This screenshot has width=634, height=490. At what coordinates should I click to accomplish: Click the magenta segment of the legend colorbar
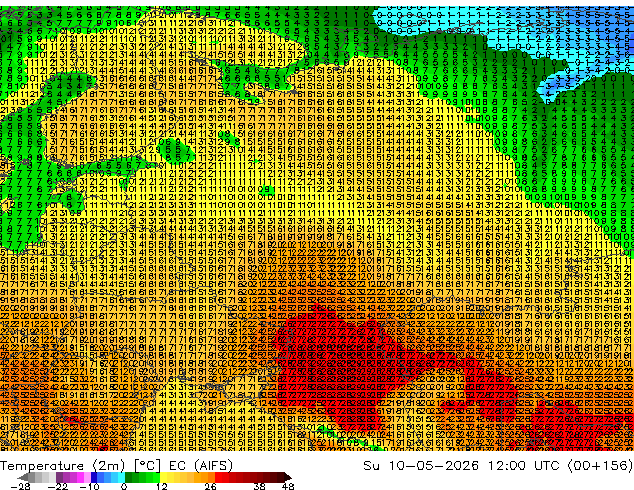[x=80, y=477]
